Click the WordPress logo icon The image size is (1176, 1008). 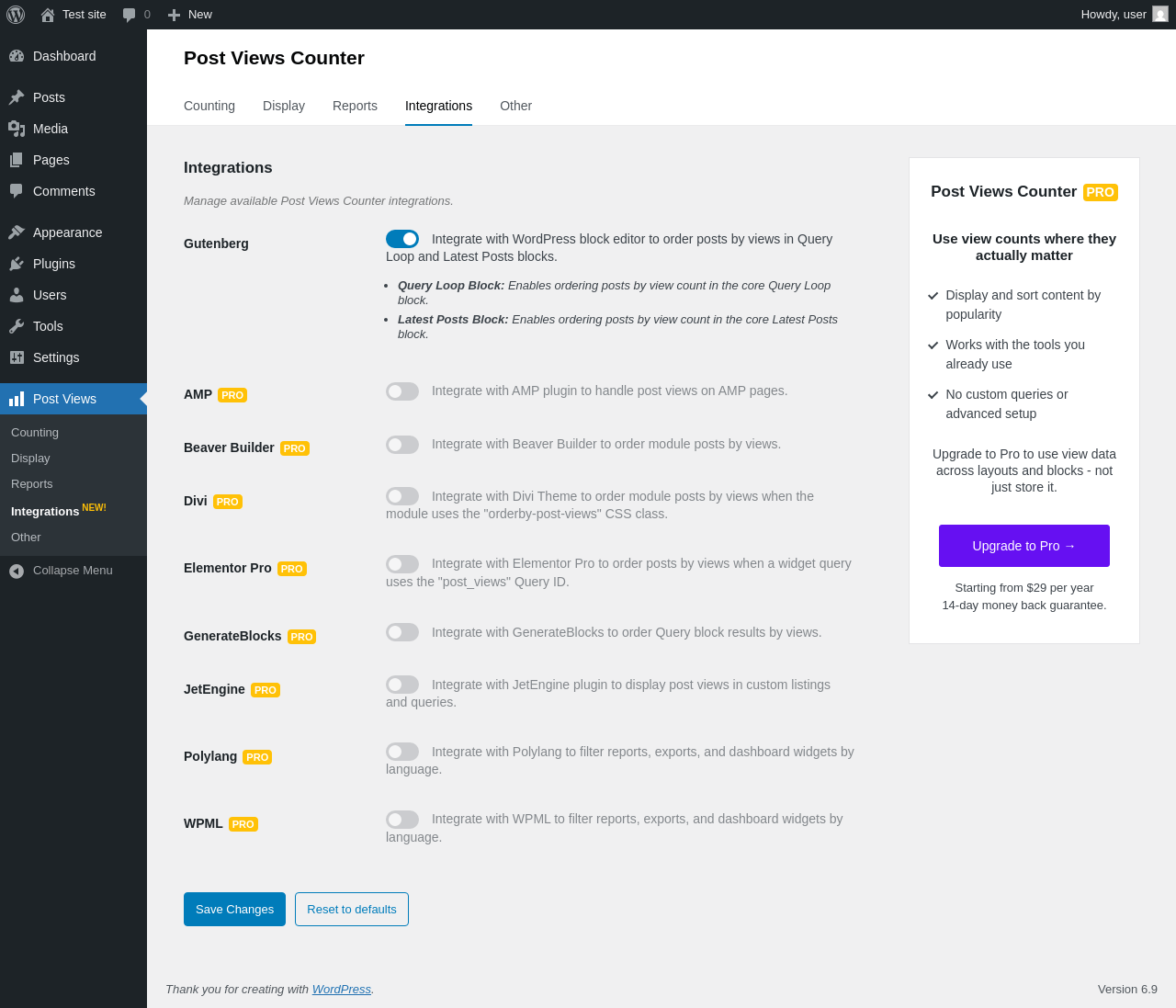pos(16,15)
